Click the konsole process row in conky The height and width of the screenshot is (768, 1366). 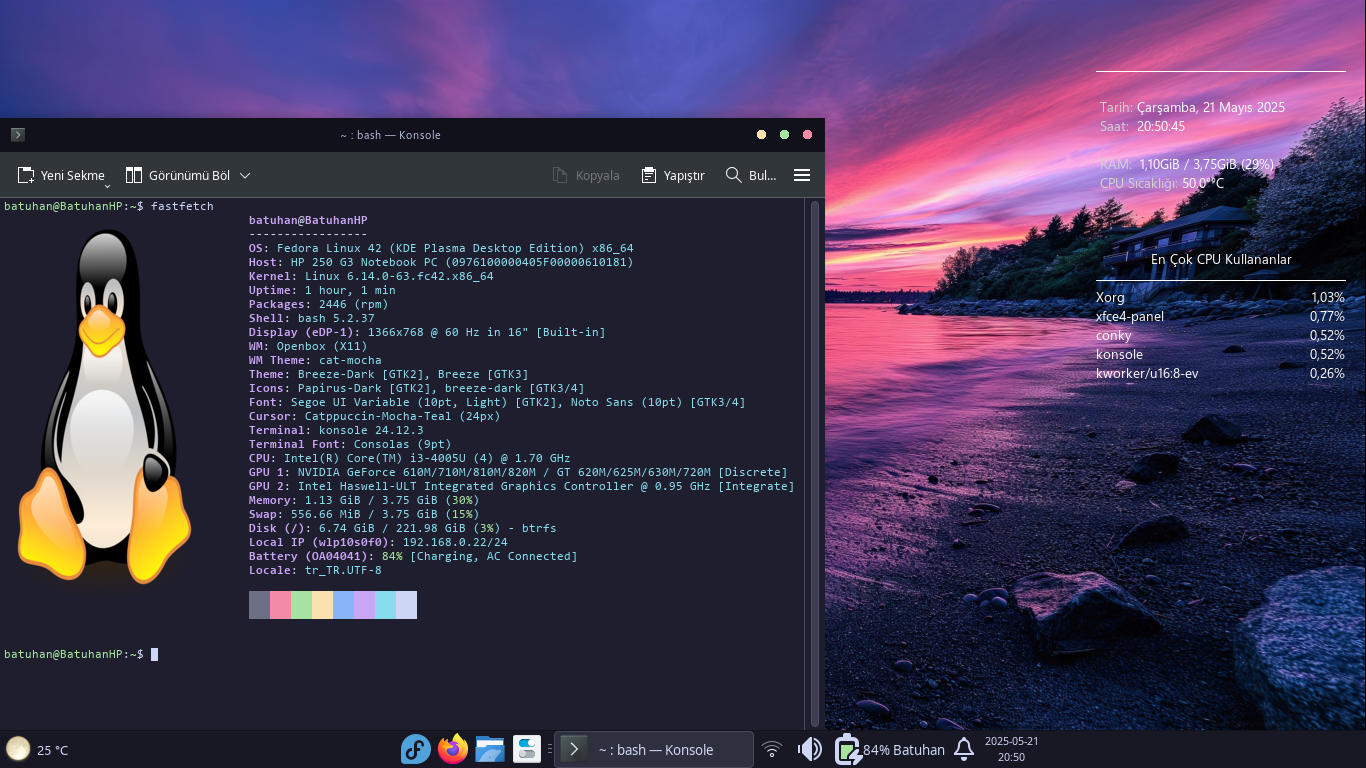[x=1220, y=354]
